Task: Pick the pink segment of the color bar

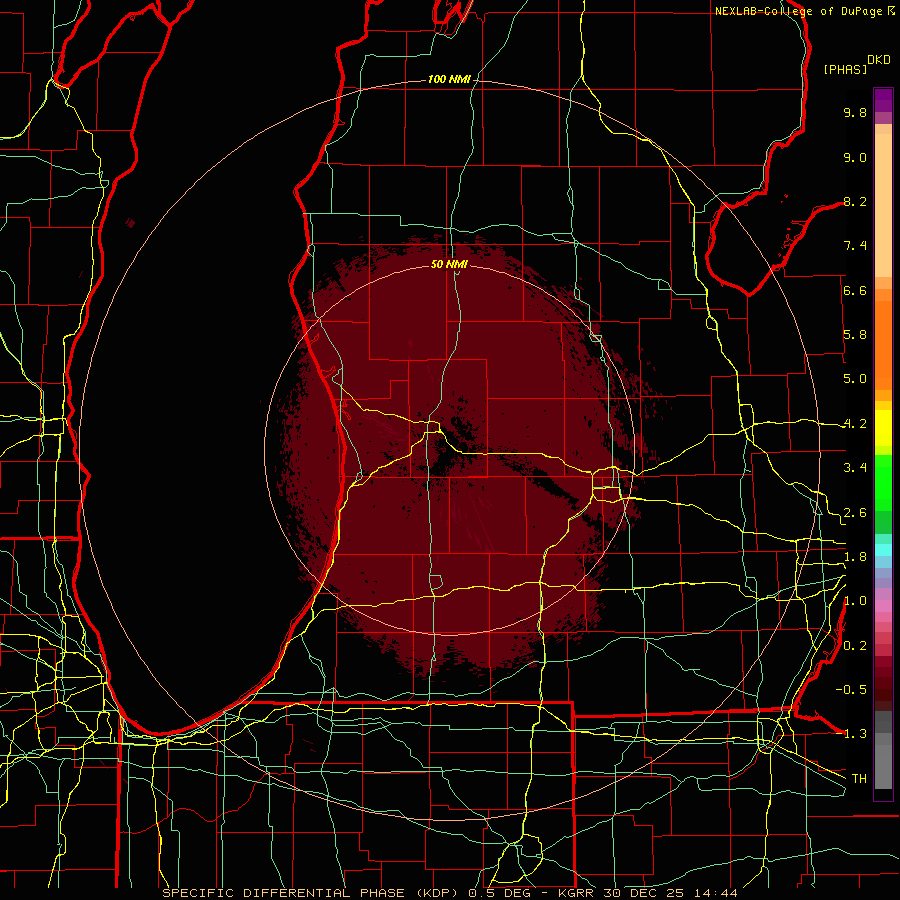Action: (x=883, y=606)
